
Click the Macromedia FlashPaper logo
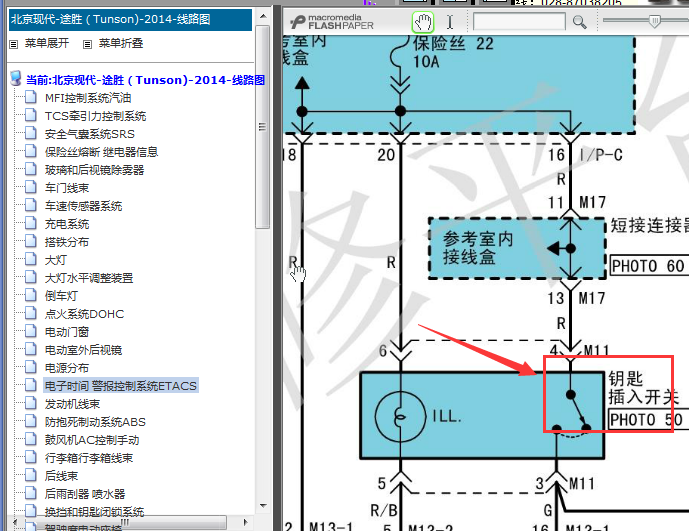coord(332,22)
